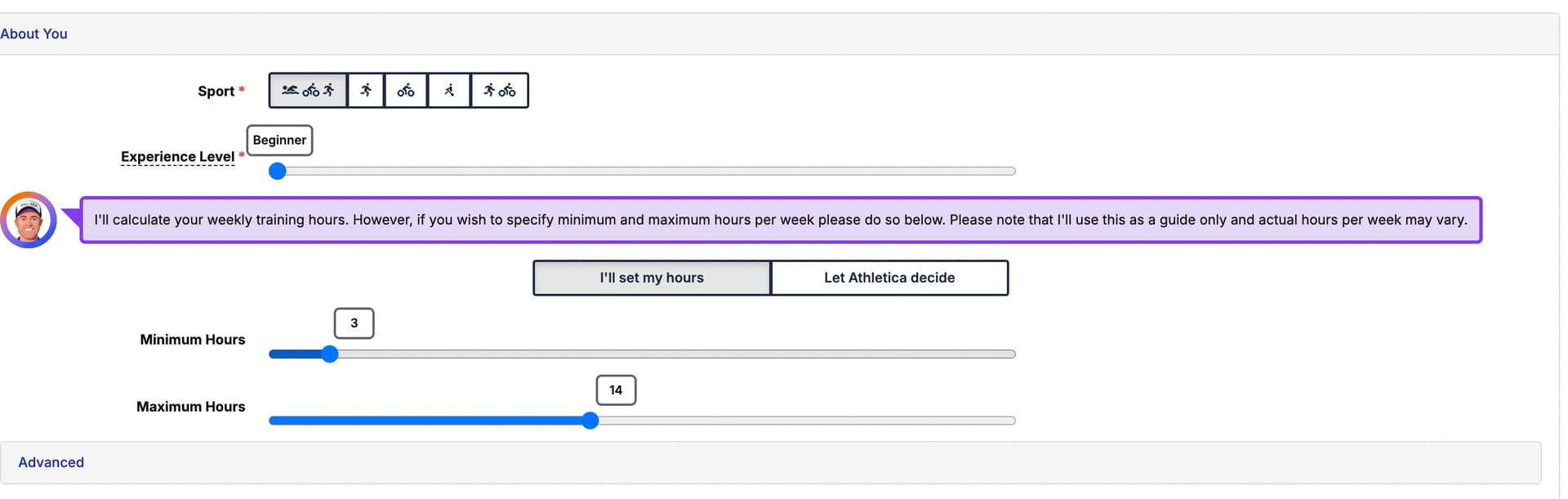
Task: Click the Maximum Hours label text
Action: (x=190, y=407)
